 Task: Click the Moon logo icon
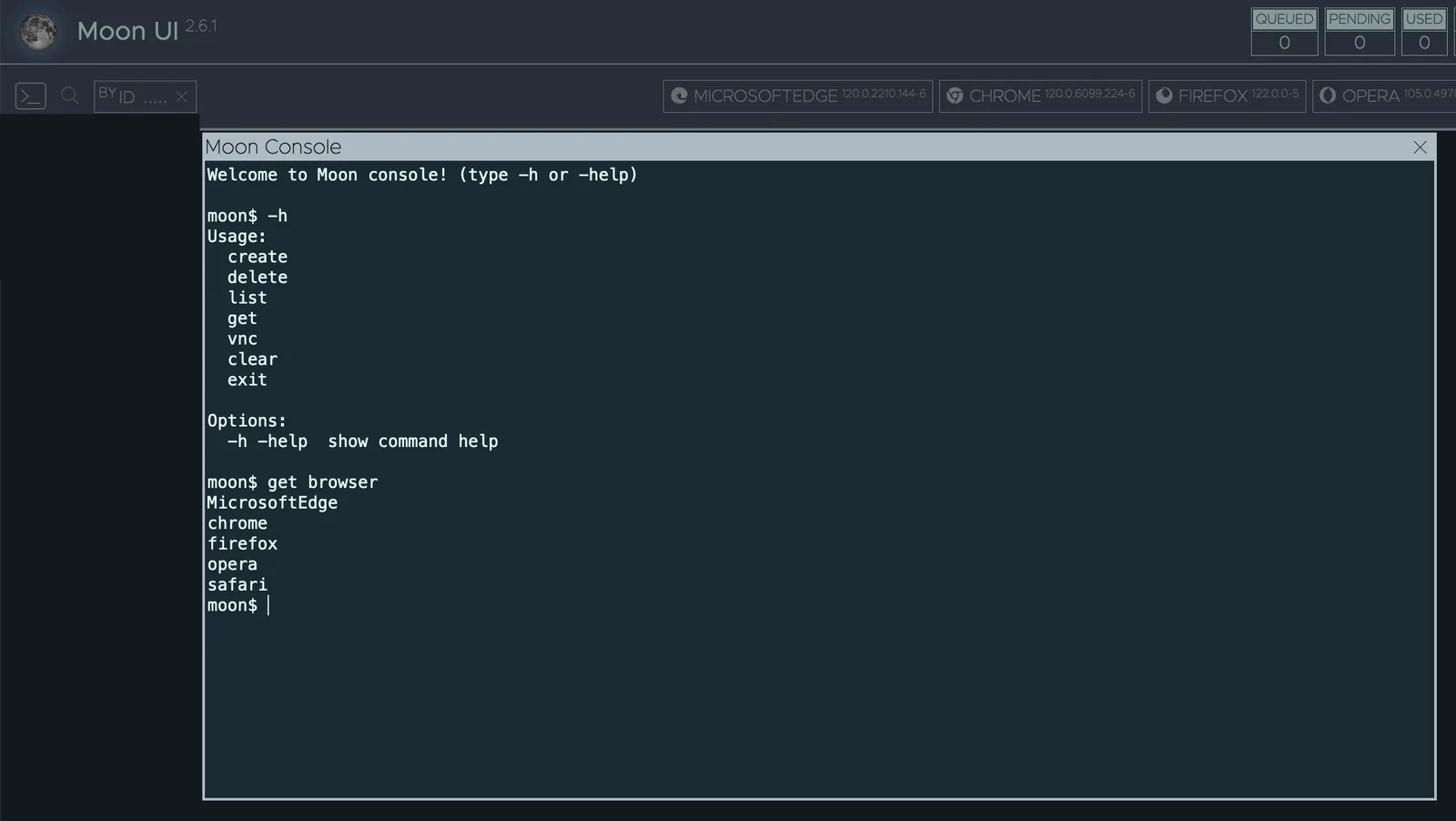pos(38,32)
